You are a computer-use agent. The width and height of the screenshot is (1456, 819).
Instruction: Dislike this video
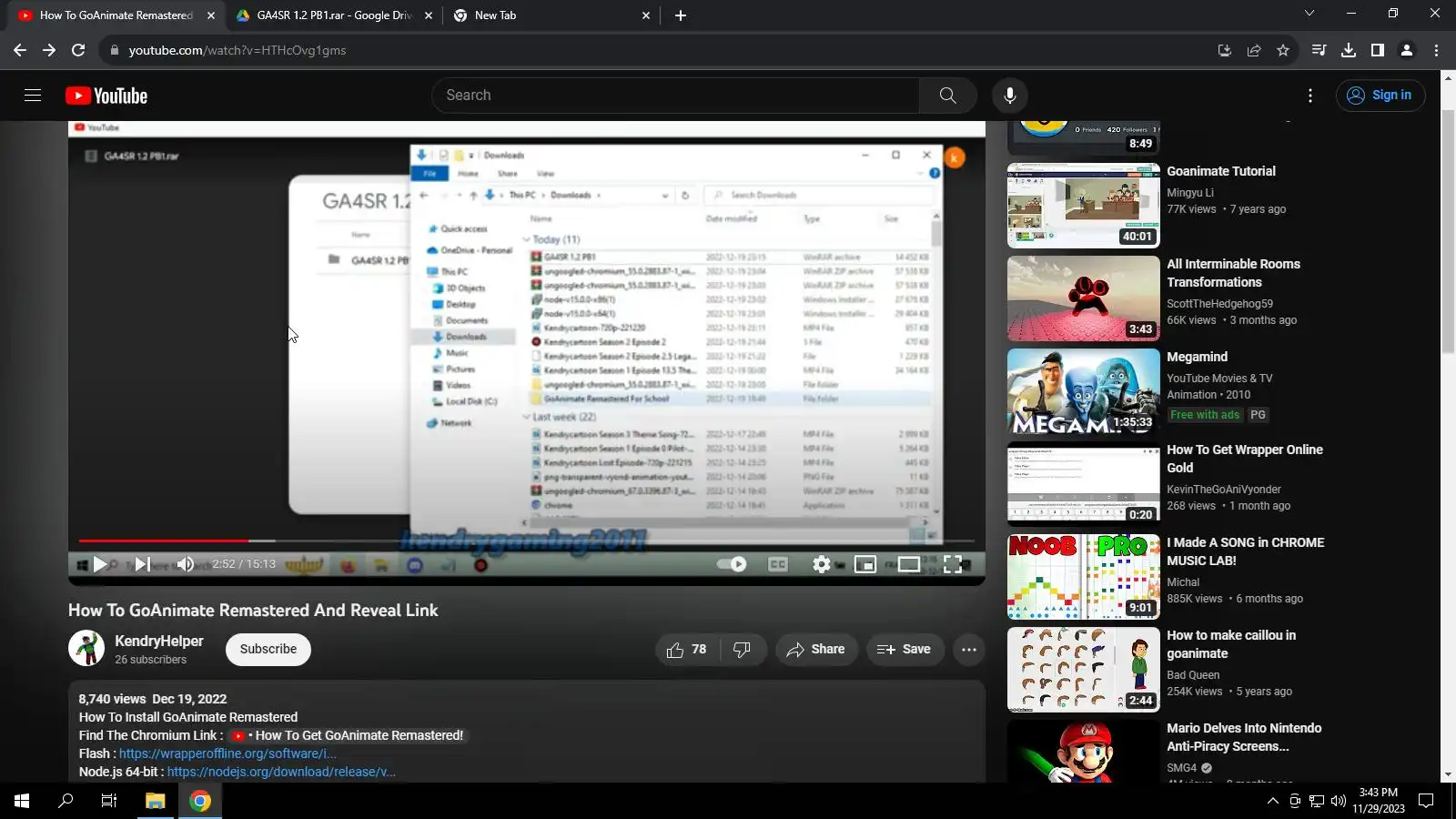[x=743, y=650]
